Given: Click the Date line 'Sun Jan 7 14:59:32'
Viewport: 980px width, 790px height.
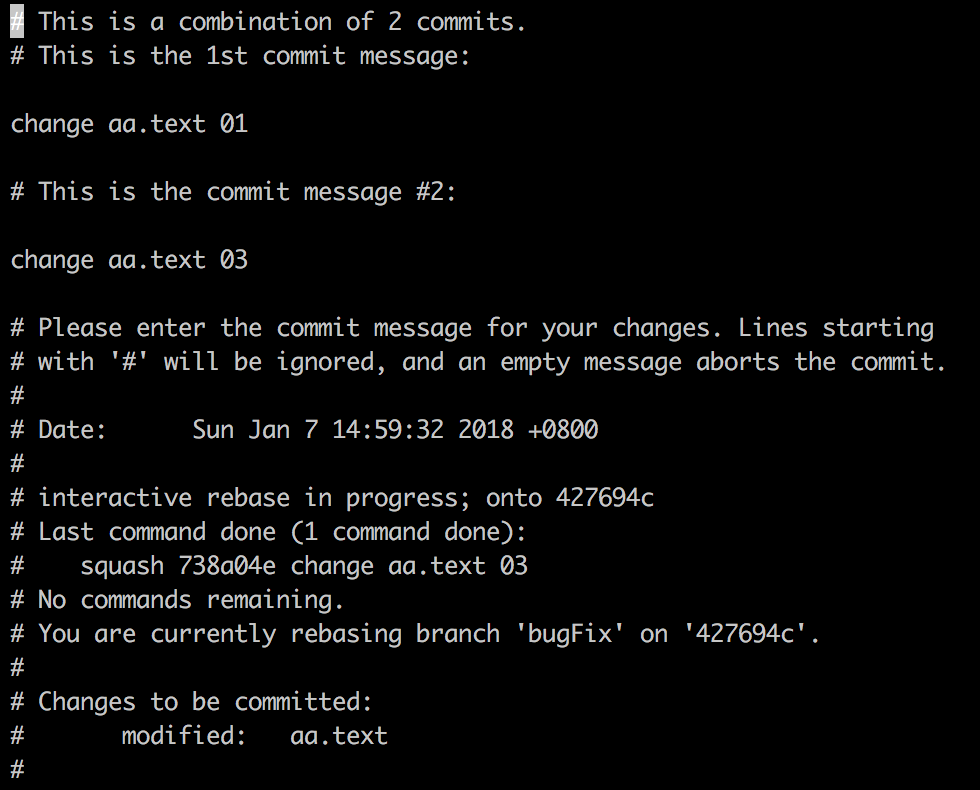Looking at the screenshot, I should [x=318, y=430].
